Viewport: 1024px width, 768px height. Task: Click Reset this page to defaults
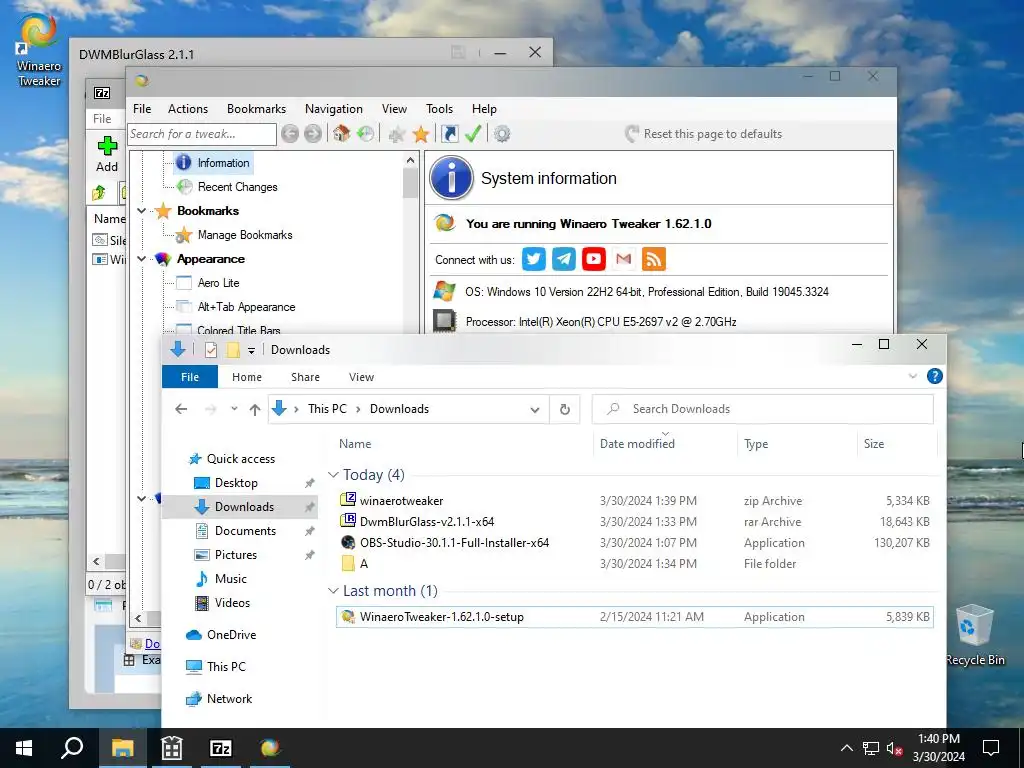703,134
